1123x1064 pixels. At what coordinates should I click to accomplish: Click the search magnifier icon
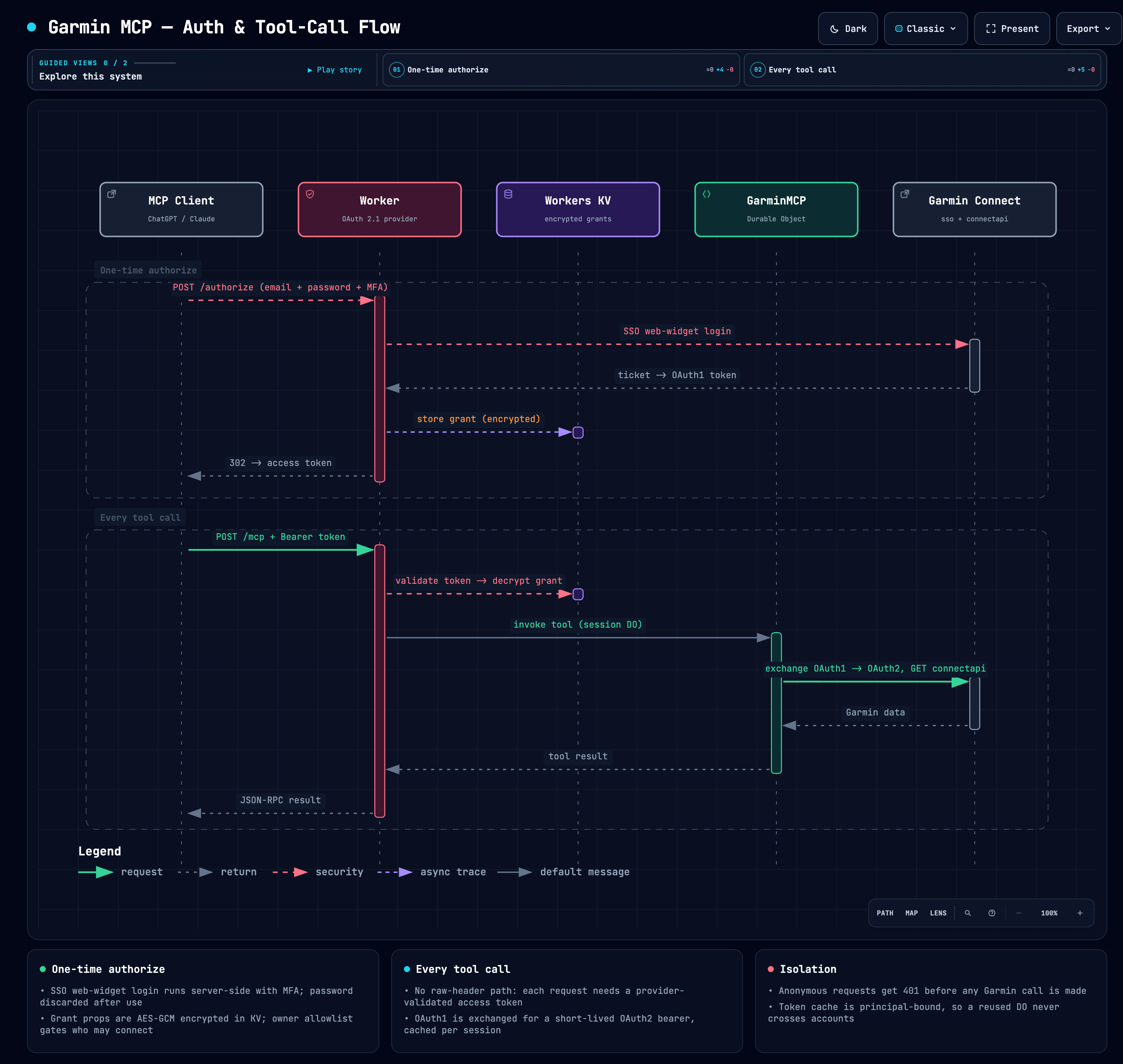(968, 913)
